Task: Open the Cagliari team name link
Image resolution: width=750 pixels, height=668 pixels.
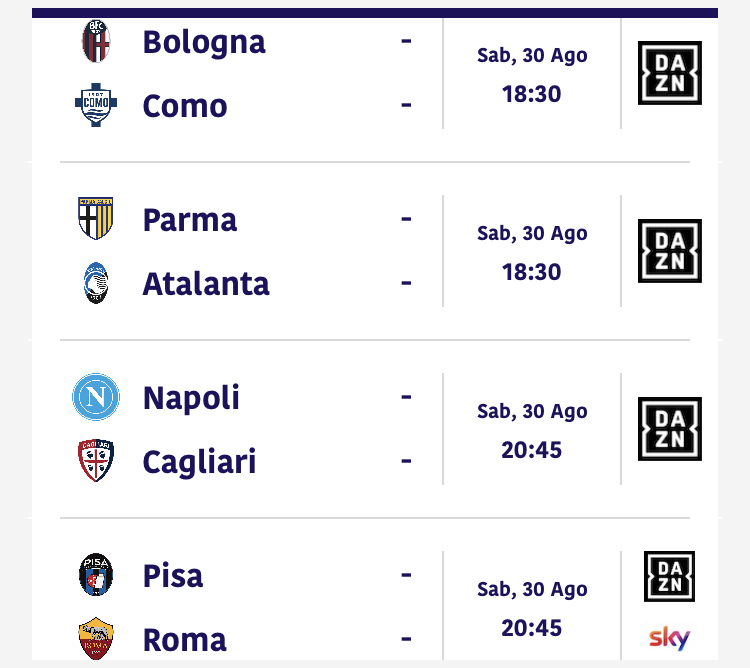Action: tap(199, 462)
